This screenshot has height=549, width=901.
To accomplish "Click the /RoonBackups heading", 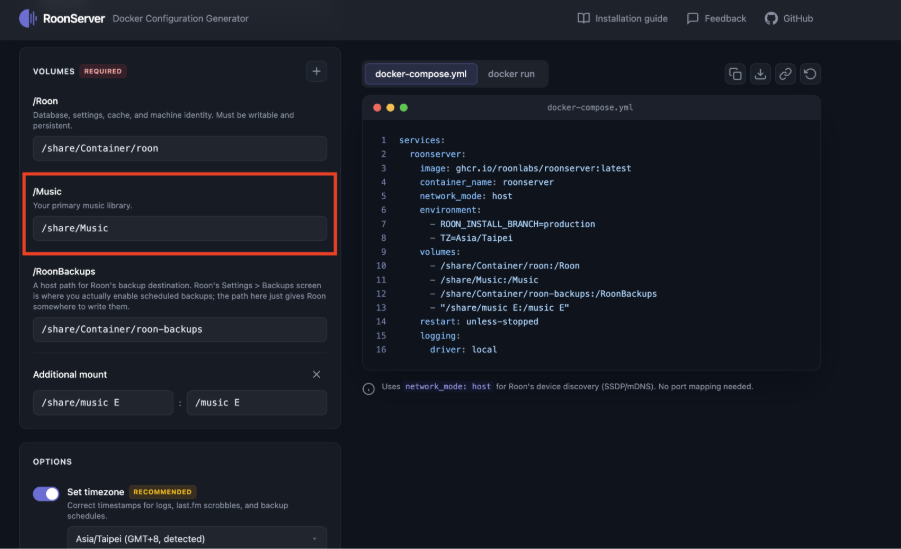I will [x=64, y=271].
